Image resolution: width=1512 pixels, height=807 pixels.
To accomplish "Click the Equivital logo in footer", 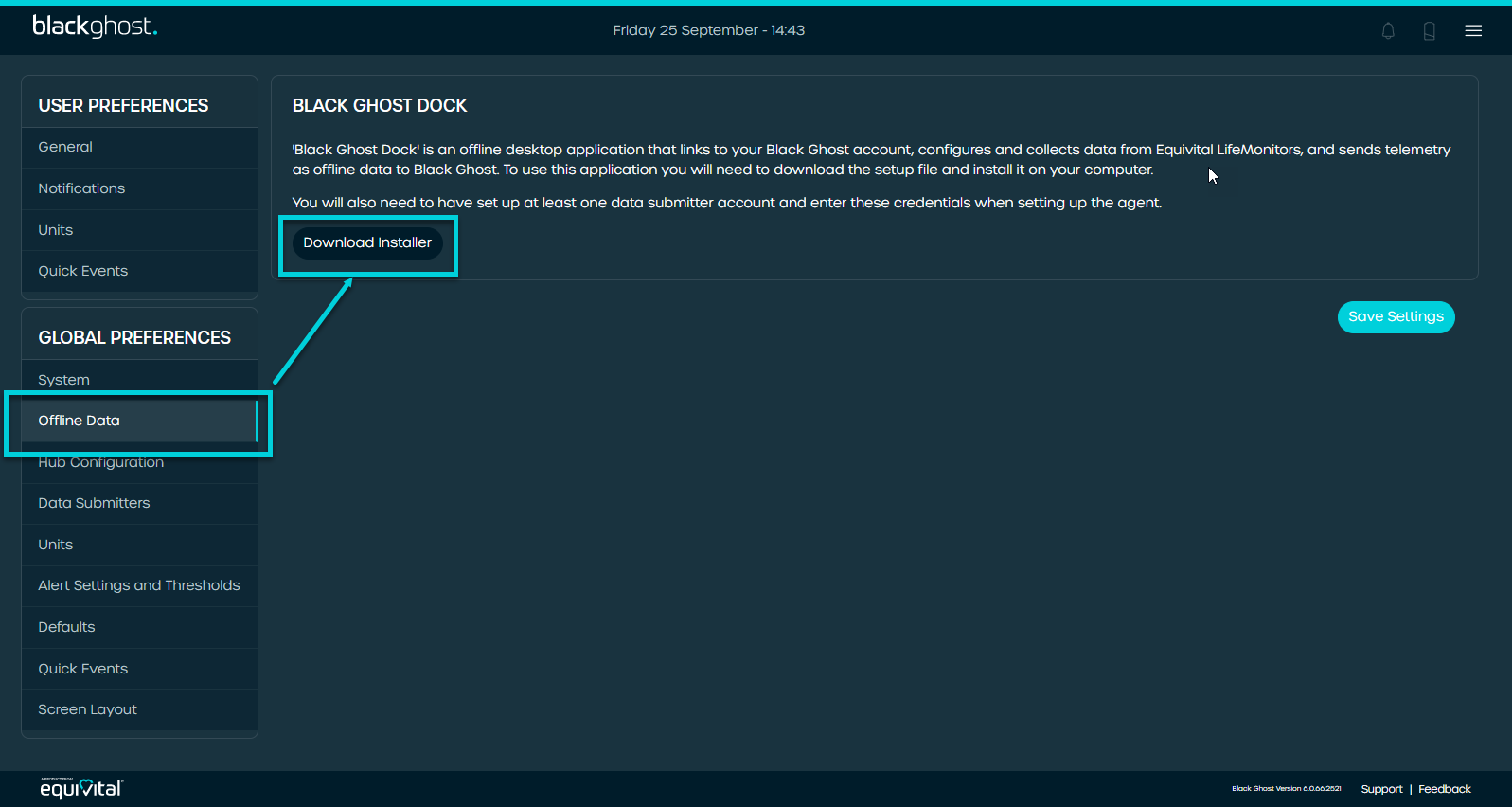I will [x=81, y=787].
